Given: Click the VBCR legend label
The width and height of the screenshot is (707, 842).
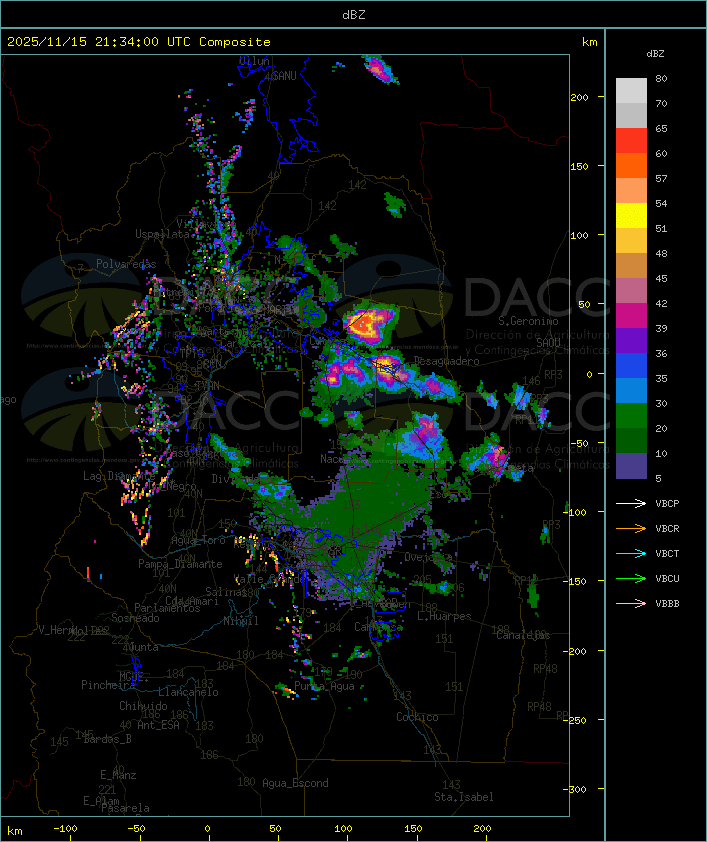Looking at the screenshot, I should coord(667,528).
